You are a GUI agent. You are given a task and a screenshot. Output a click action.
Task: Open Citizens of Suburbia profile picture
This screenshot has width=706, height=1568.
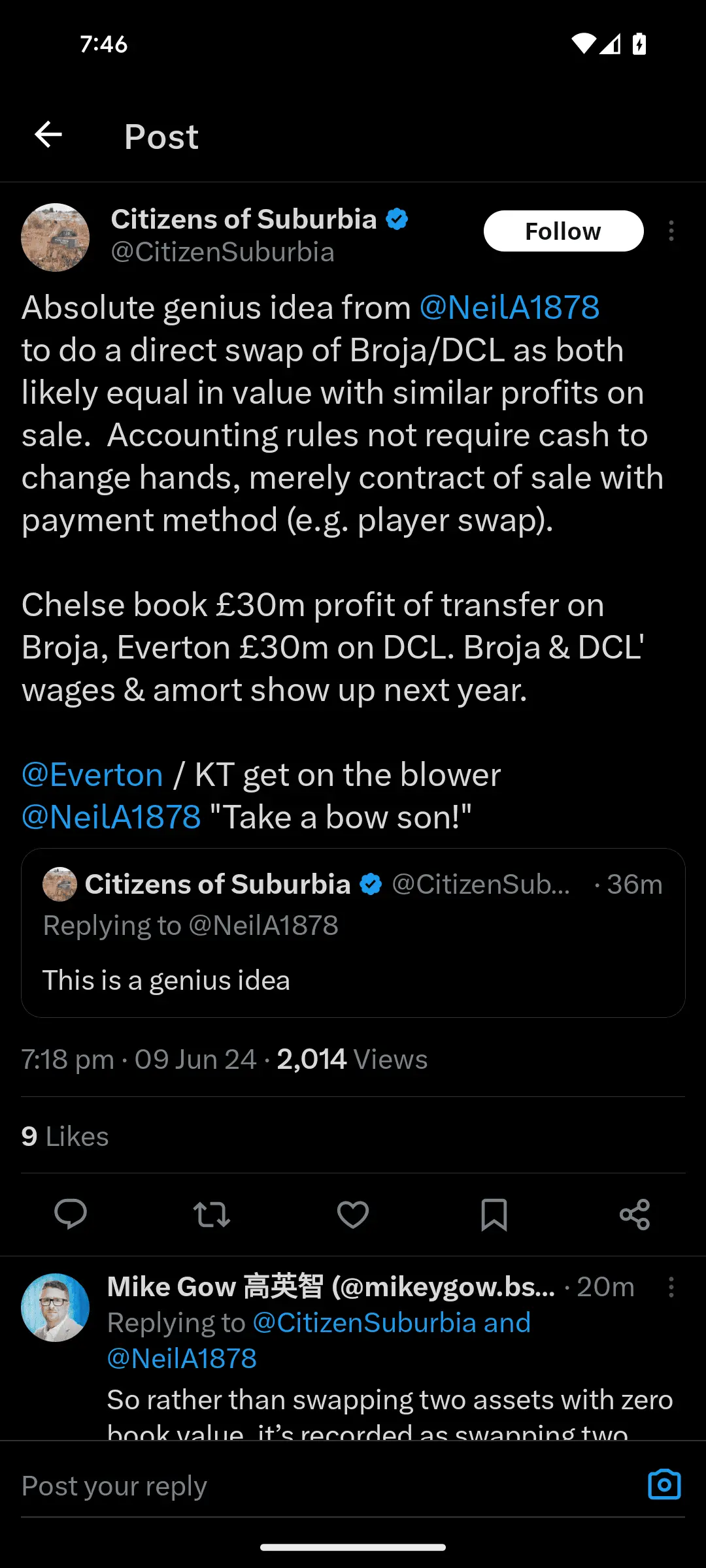tap(56, 237)
